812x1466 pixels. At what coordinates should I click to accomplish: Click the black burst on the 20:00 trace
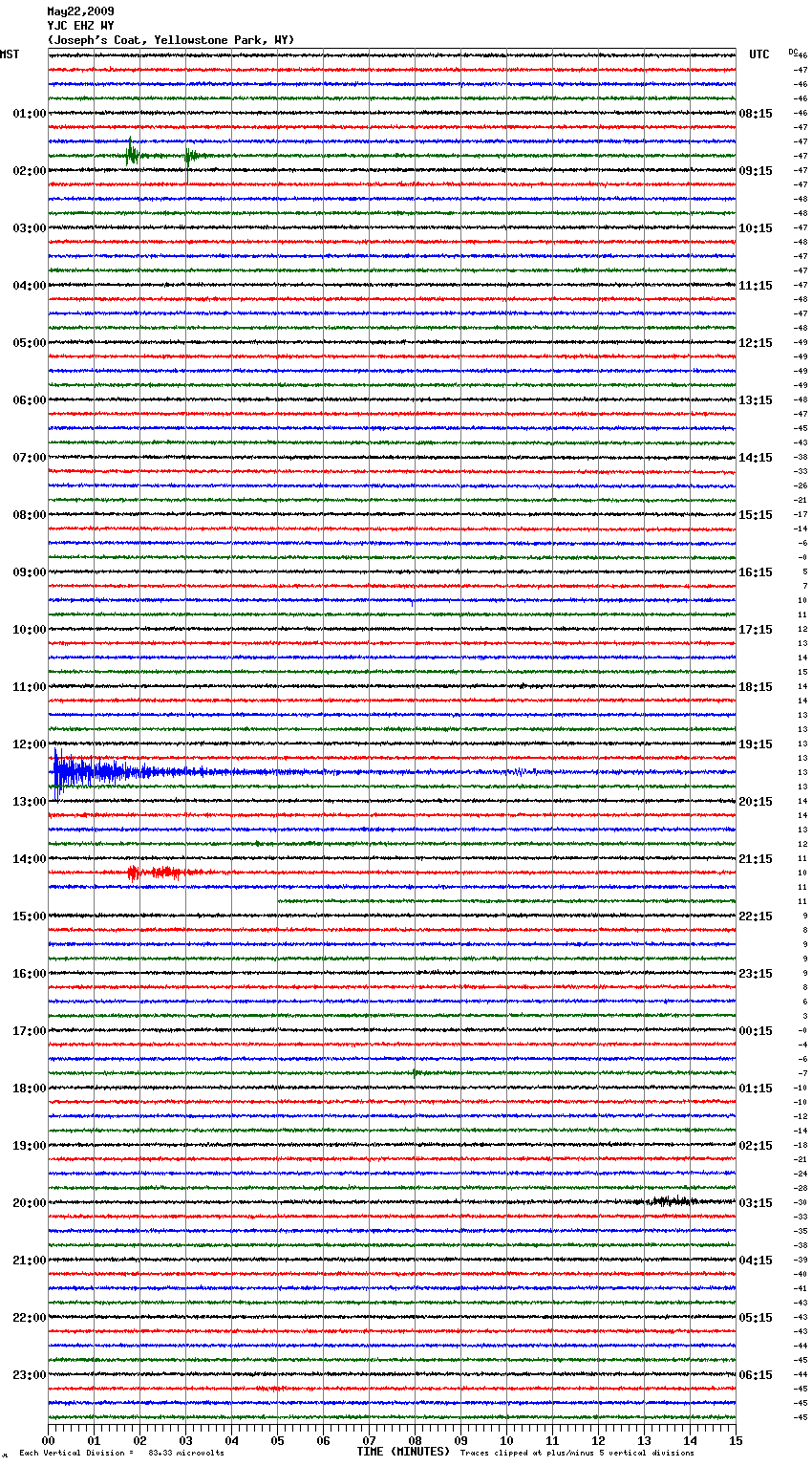point(673,1201)
